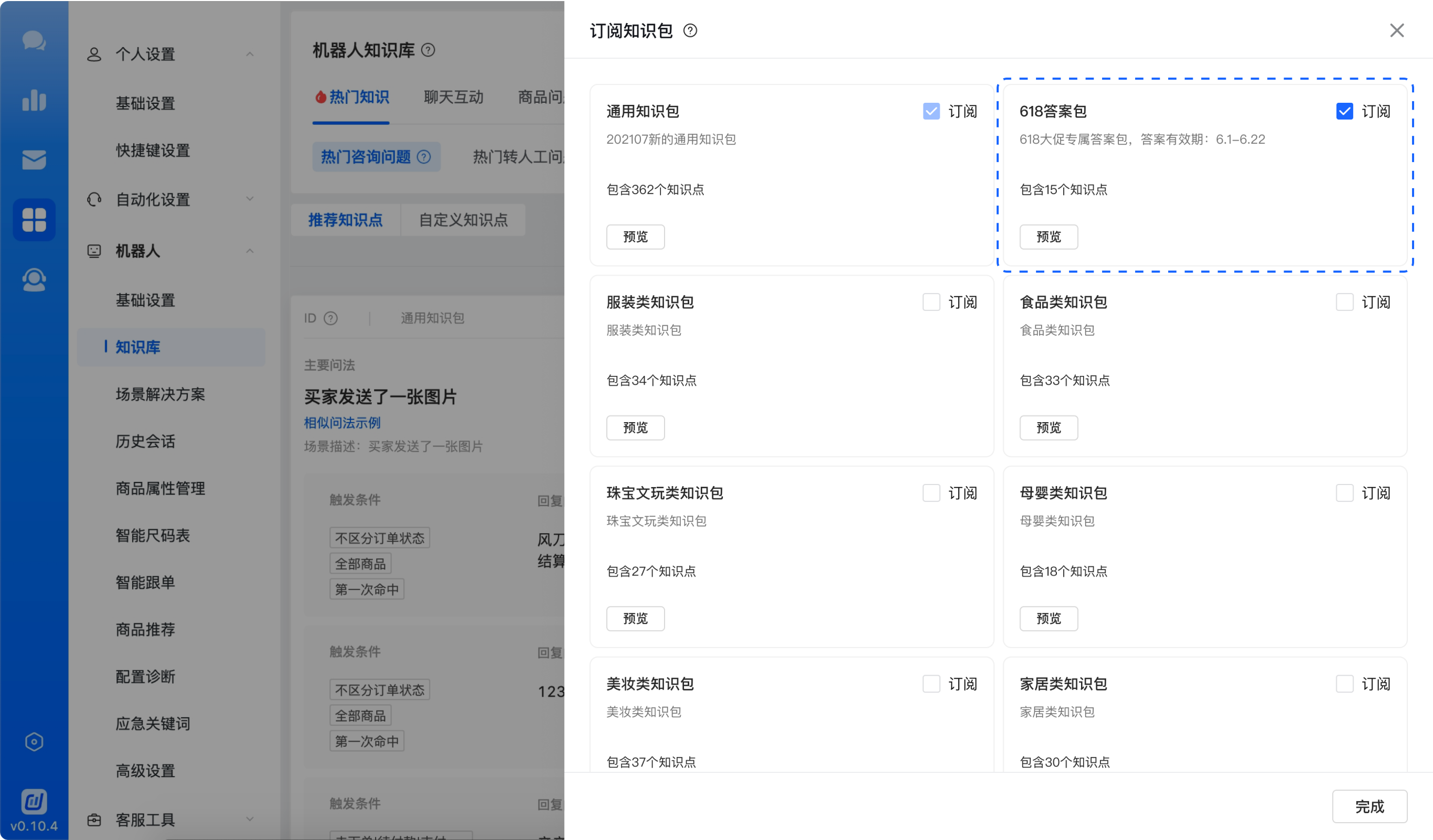
Task: Open 商品属性管理 menu item
Action: coord(160,489)
